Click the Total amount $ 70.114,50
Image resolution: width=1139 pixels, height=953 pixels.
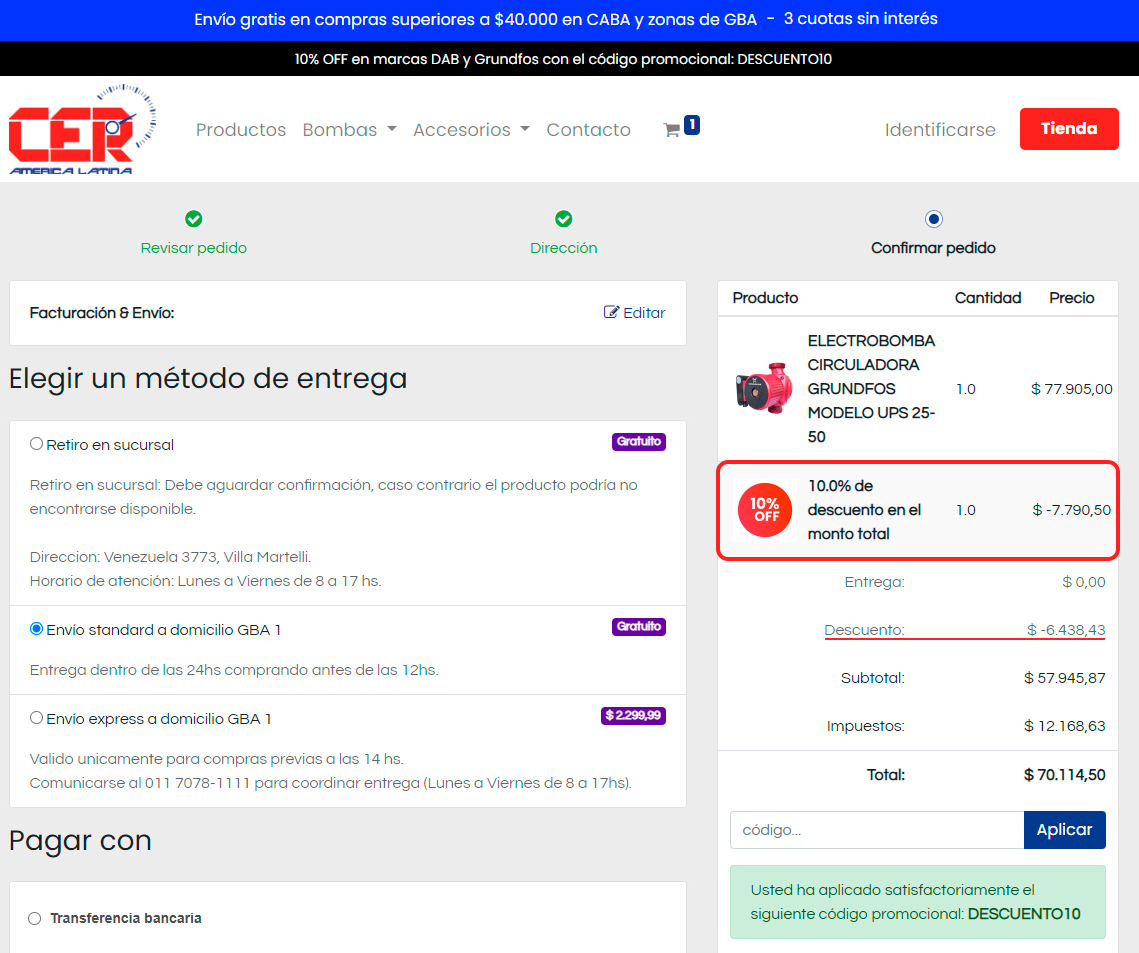coord(1064,775)
